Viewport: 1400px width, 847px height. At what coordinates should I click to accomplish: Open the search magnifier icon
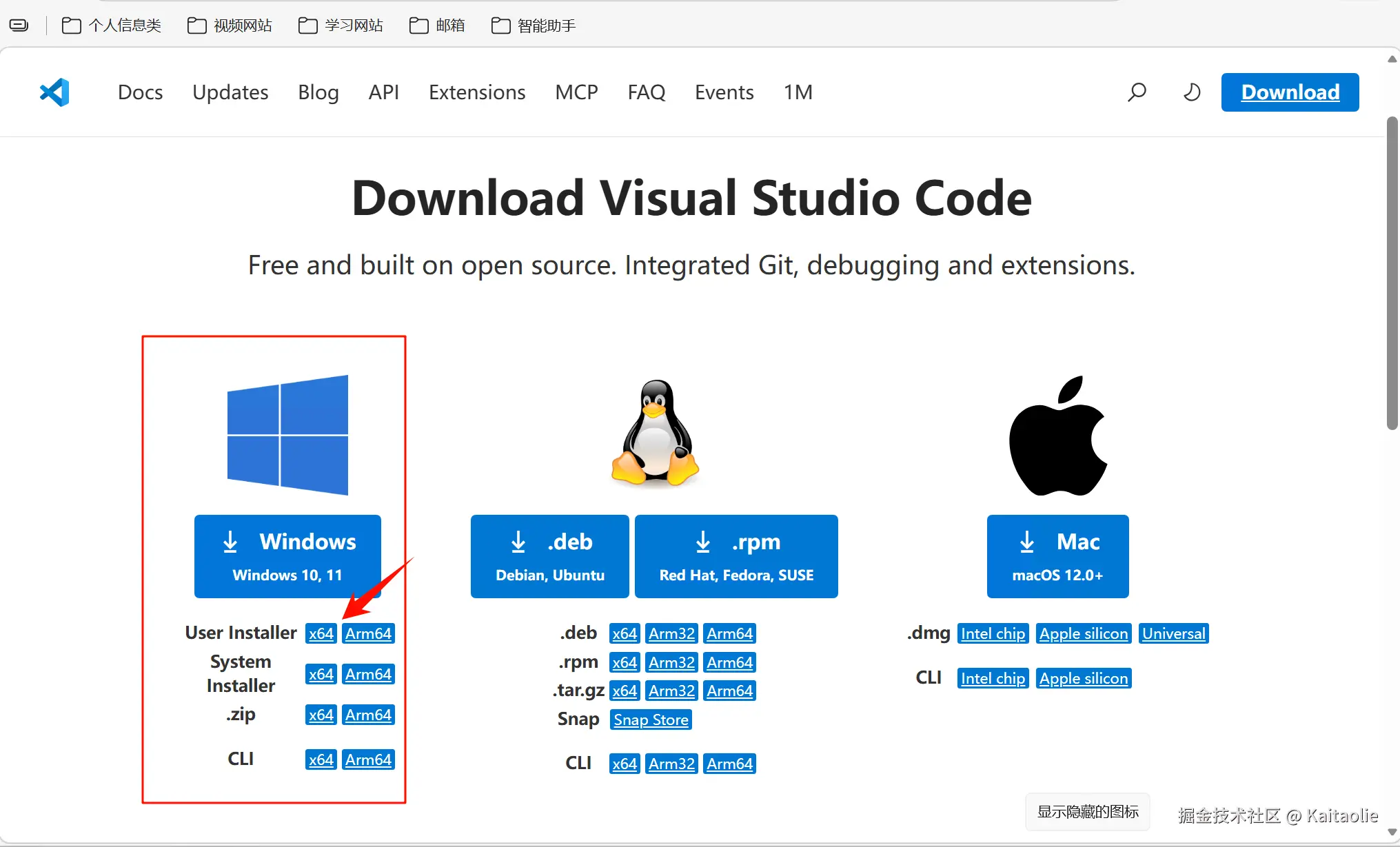(x=1137, y=92)
